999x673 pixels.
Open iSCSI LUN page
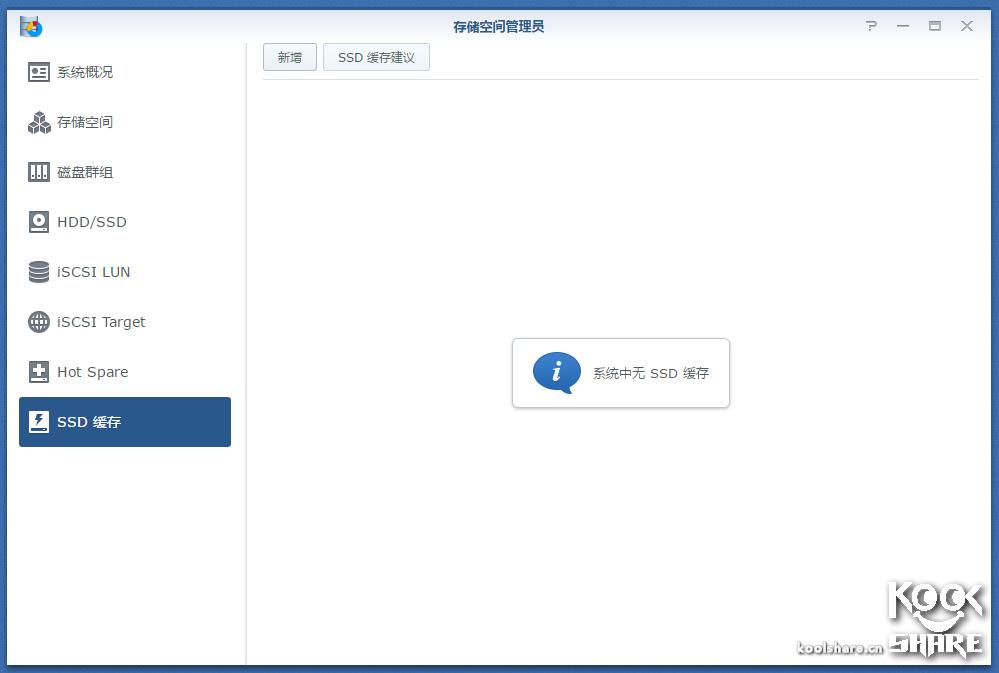coord(125,272)
